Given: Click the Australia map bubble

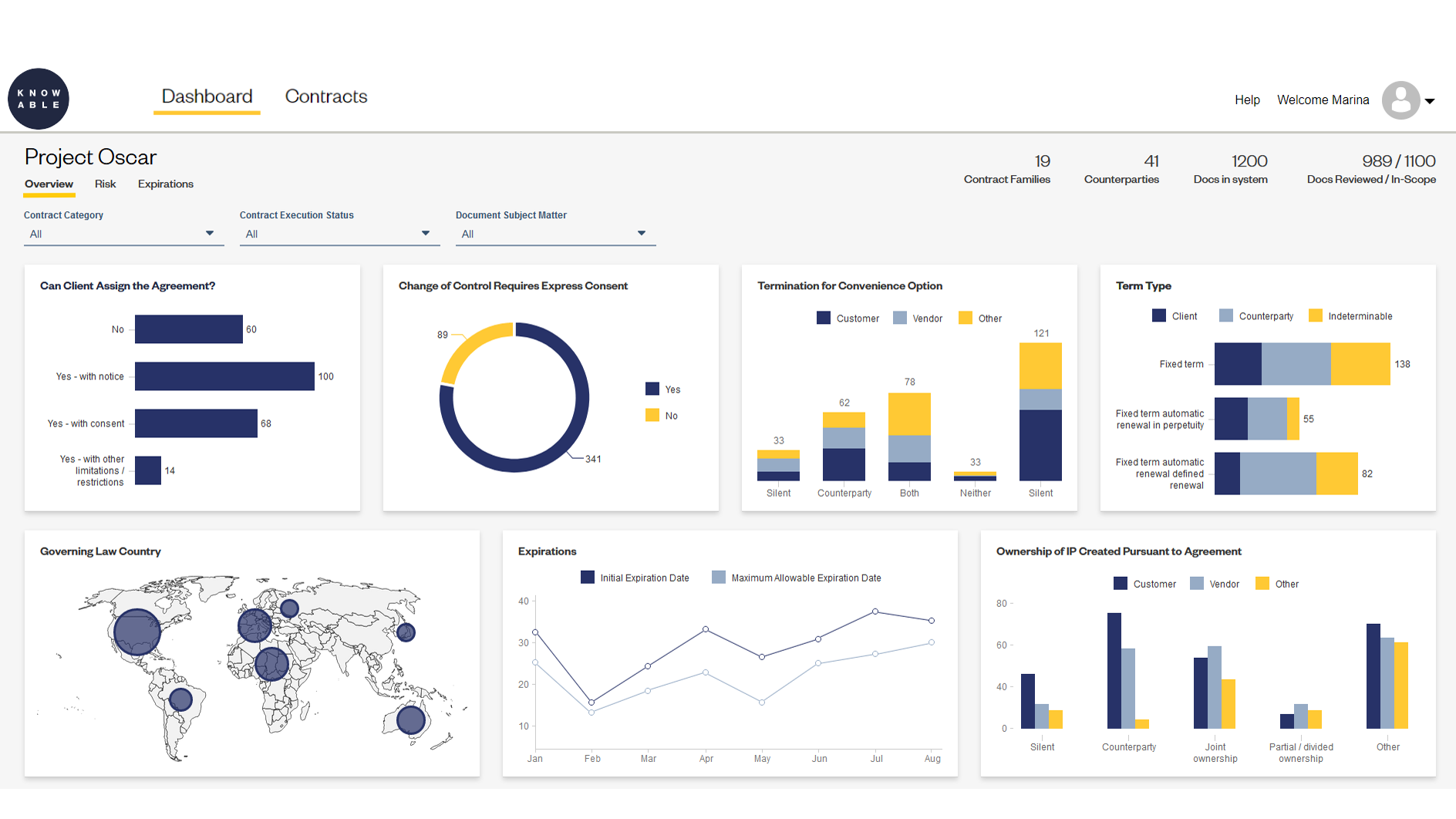Looking at the screenshot, I should click(x=411, y=720).
